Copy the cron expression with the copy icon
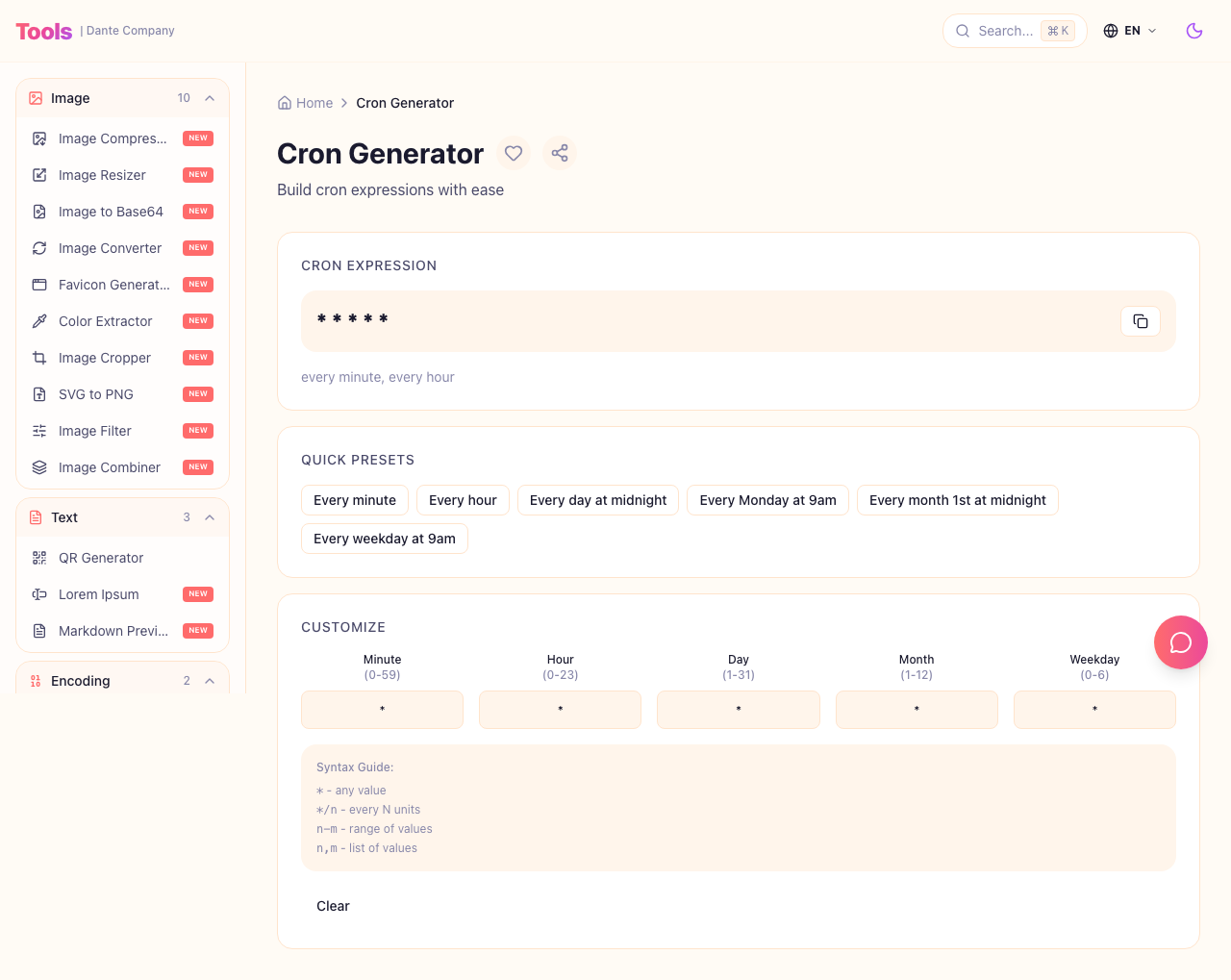Screen dimensions: 1231x980 click(1140, 321)
